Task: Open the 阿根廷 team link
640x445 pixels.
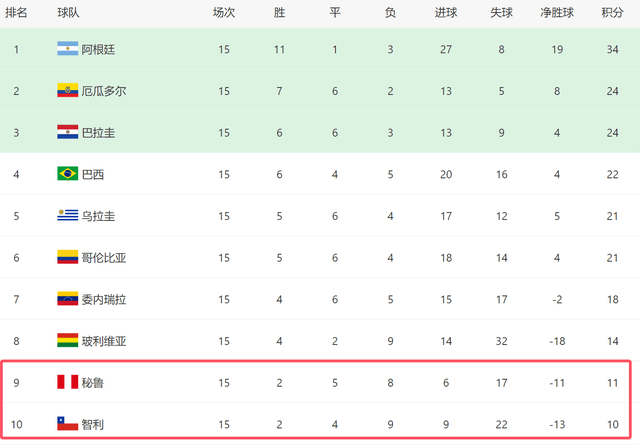Action: pos(98,49)
